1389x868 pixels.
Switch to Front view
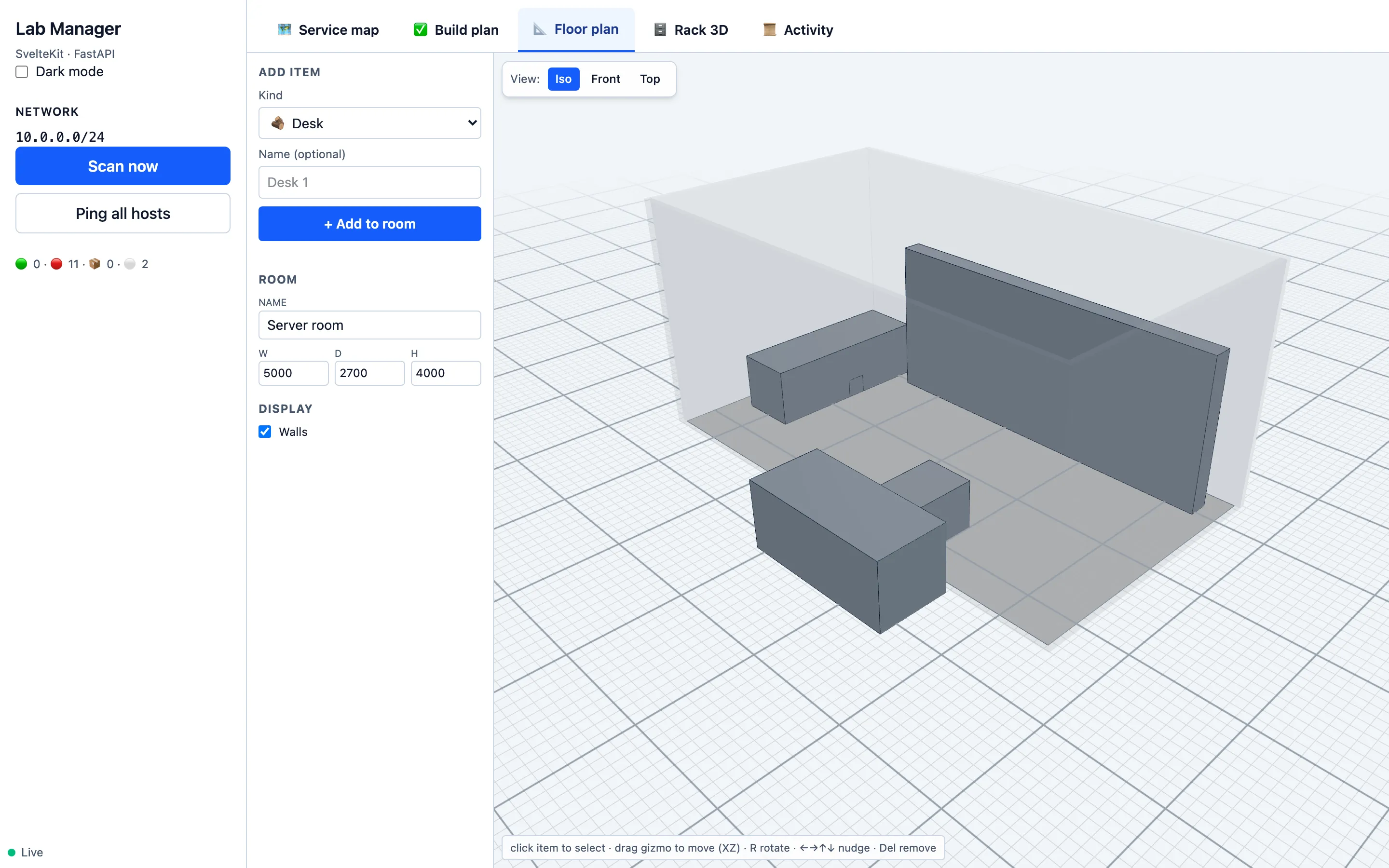pyautogui.click(x=606, y=79)
